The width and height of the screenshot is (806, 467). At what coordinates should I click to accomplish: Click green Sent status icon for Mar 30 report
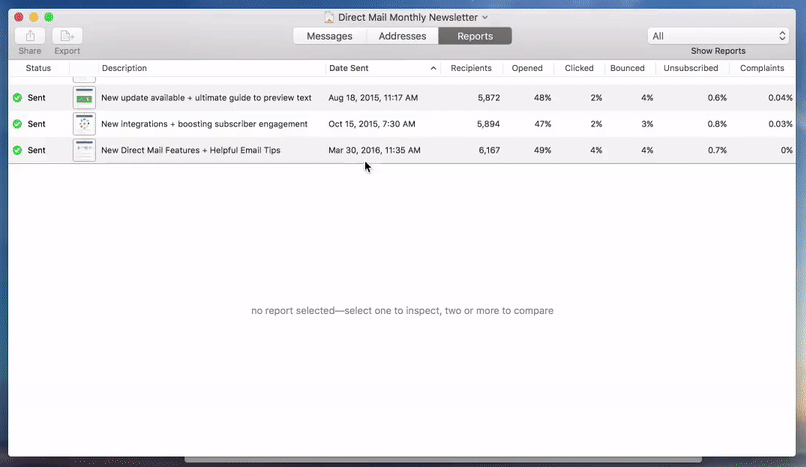click(17, 150)
